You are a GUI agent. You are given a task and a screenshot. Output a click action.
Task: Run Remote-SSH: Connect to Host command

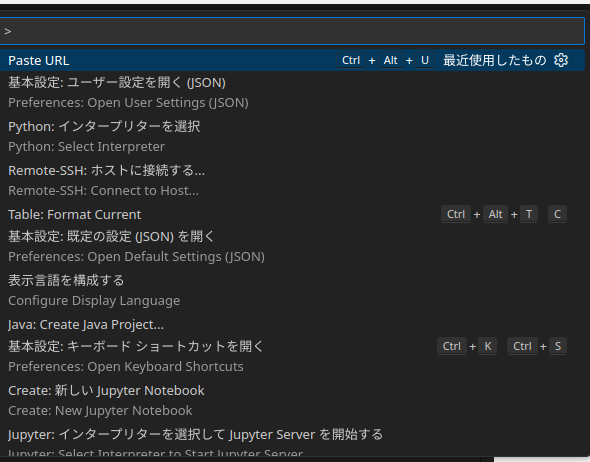pyautogui.click(x=292, y=181)
